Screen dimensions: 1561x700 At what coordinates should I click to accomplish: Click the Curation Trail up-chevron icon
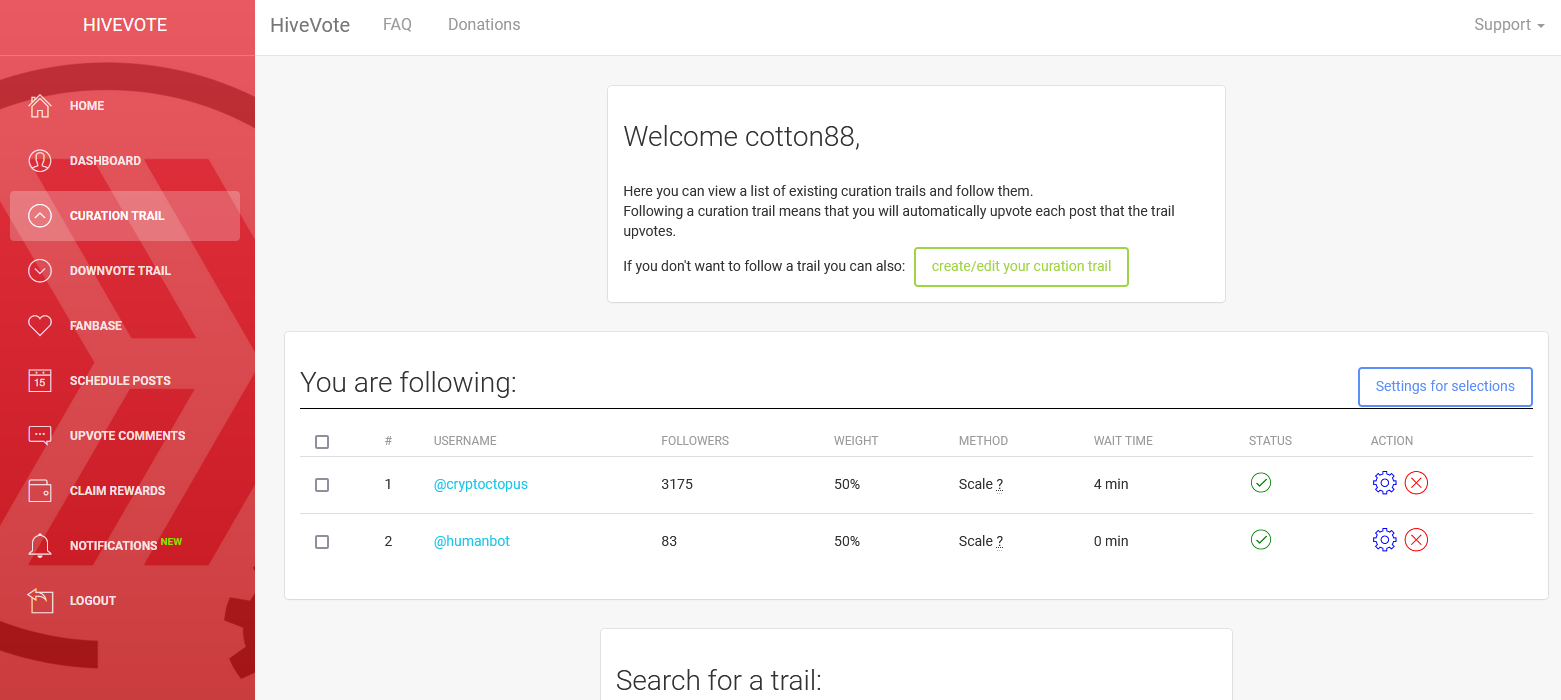coord(40,216)
